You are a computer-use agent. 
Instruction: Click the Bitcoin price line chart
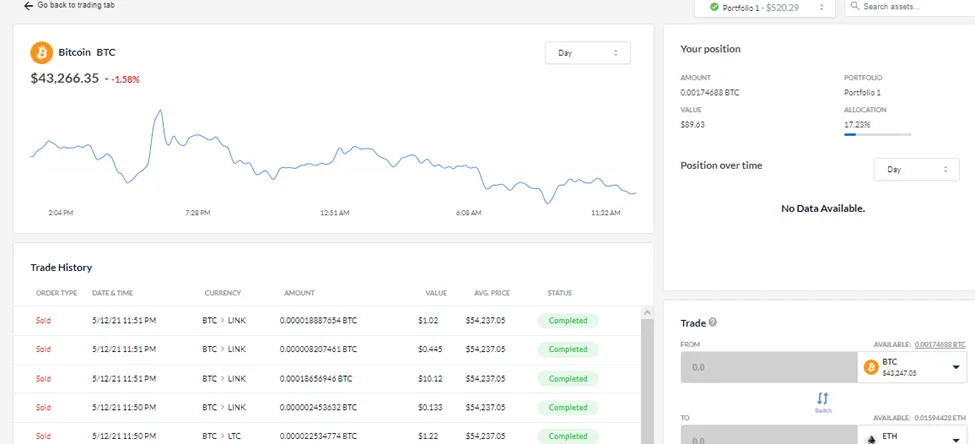tap(333, 157)
